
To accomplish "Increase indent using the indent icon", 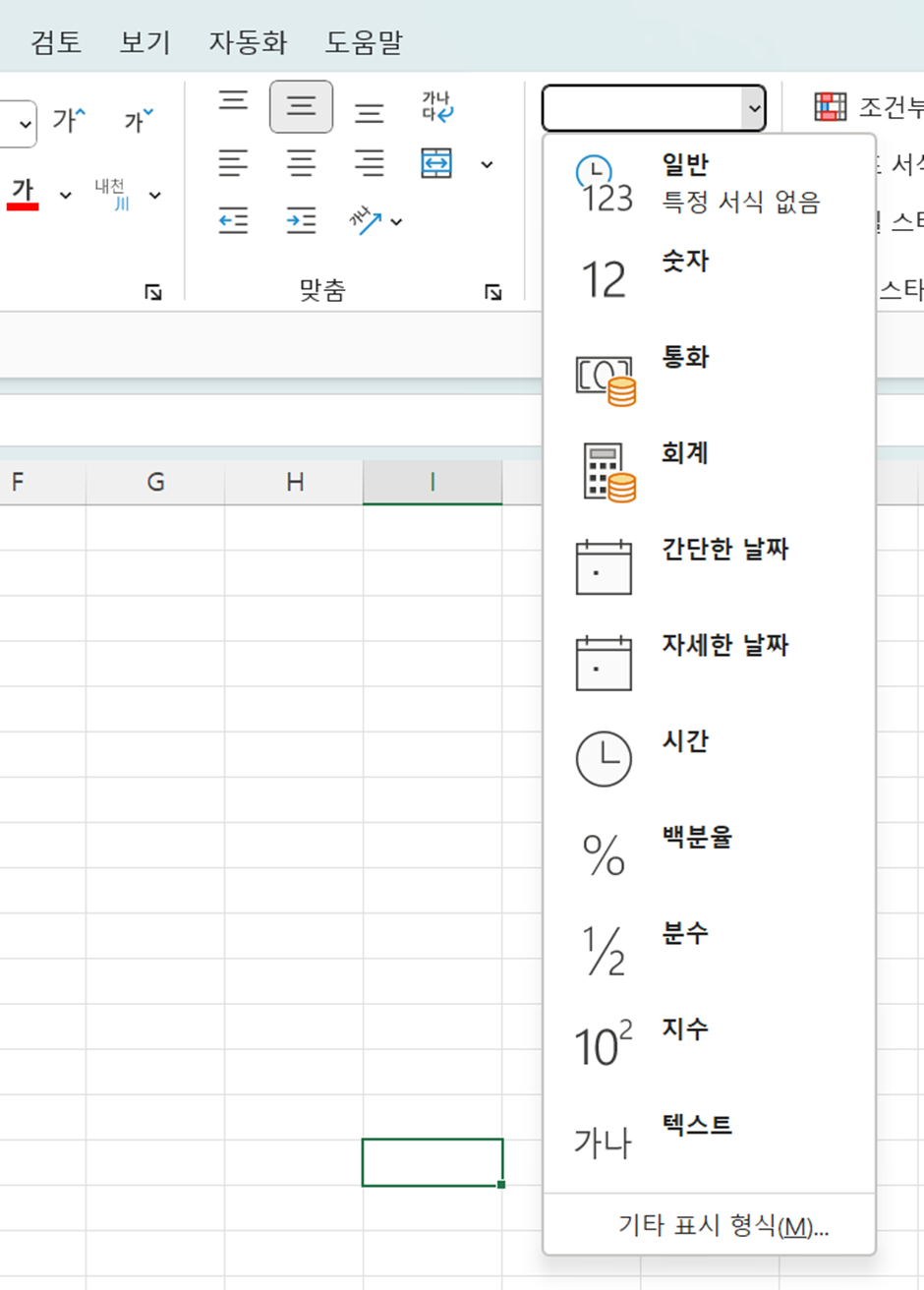I will [301, 220].
